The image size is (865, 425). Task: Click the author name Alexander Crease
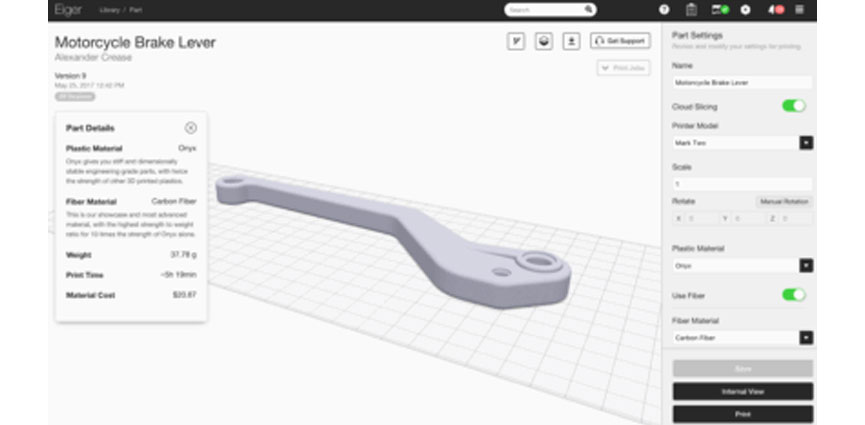pos(93,57)
